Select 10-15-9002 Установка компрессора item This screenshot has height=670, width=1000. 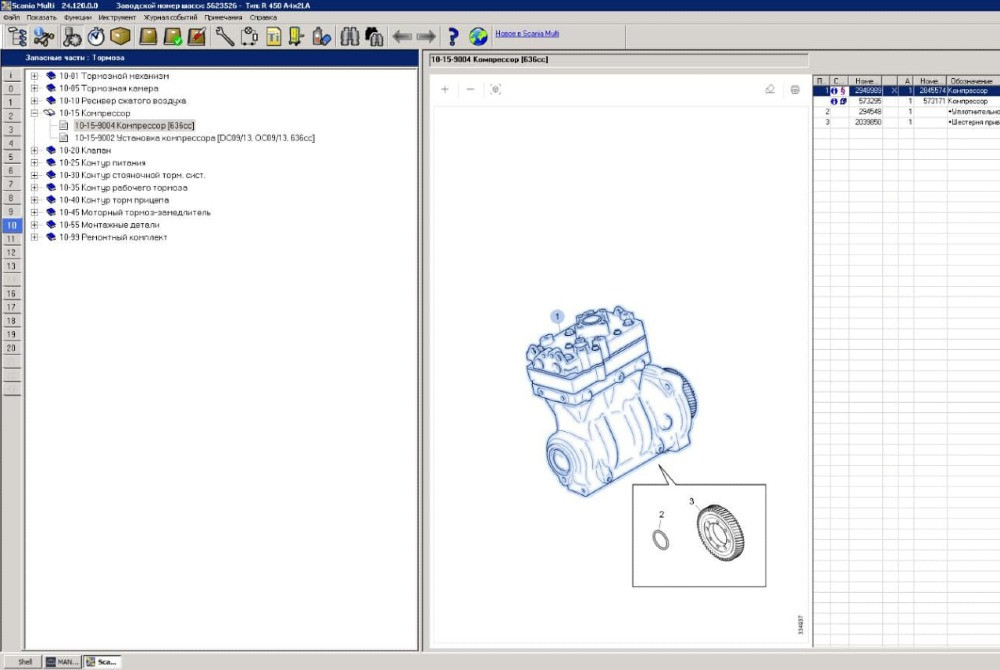pos(194,138)
